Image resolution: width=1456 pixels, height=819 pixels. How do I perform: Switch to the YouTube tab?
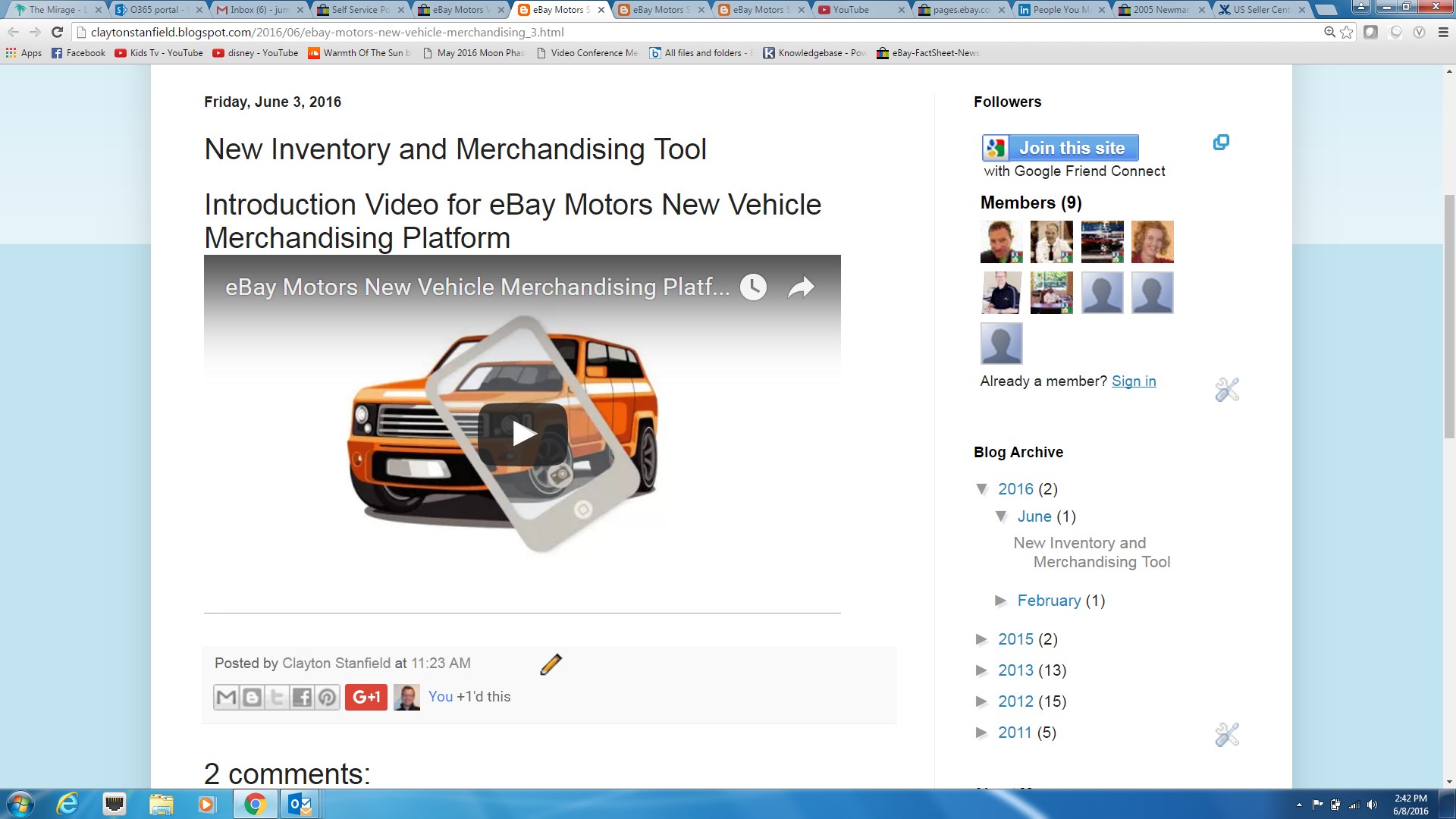click(x=858, y=10)
